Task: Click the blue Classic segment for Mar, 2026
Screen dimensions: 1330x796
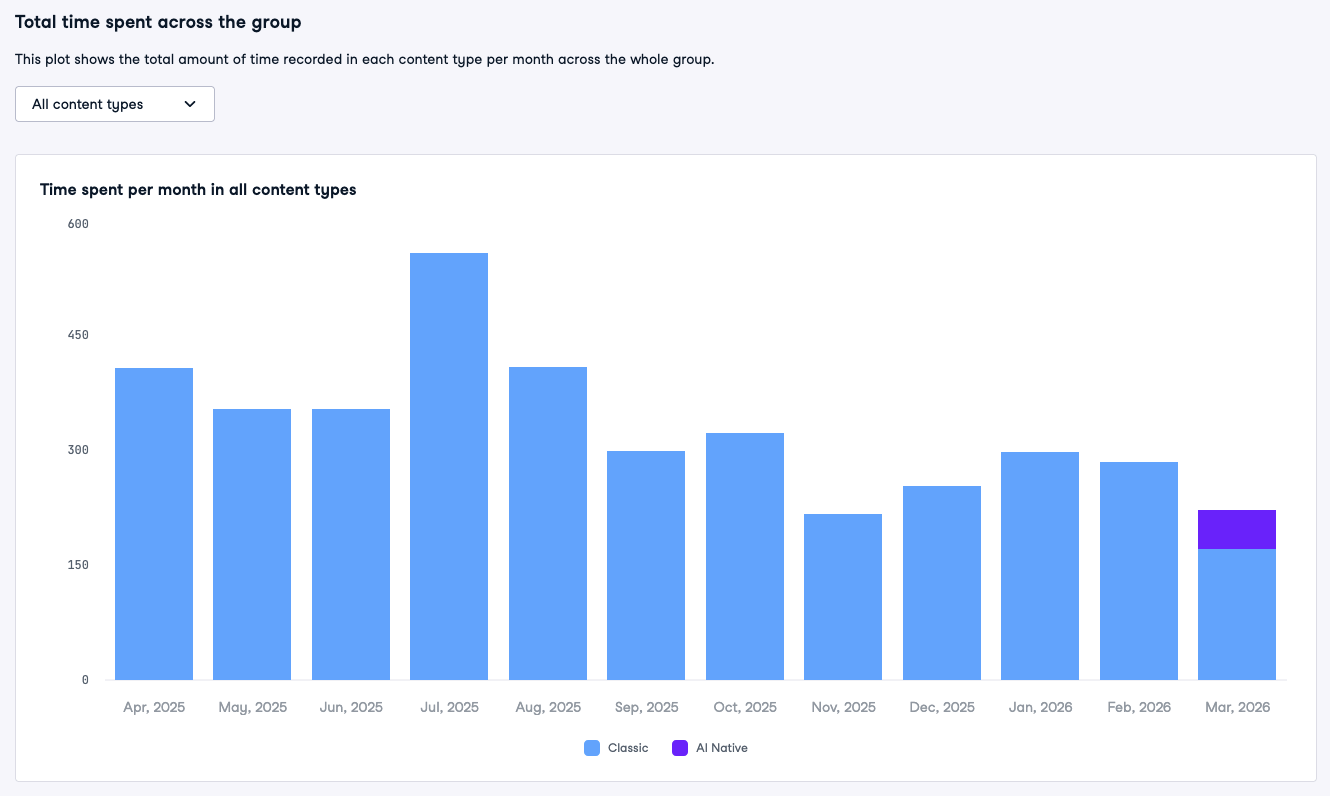Action: click(x=1237, y=614)
